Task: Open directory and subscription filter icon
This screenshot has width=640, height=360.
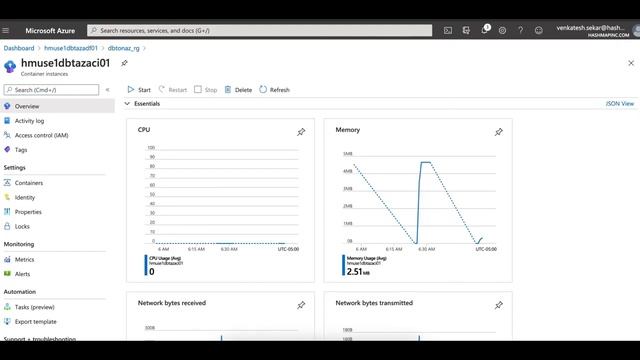Action: coord(466,31)
